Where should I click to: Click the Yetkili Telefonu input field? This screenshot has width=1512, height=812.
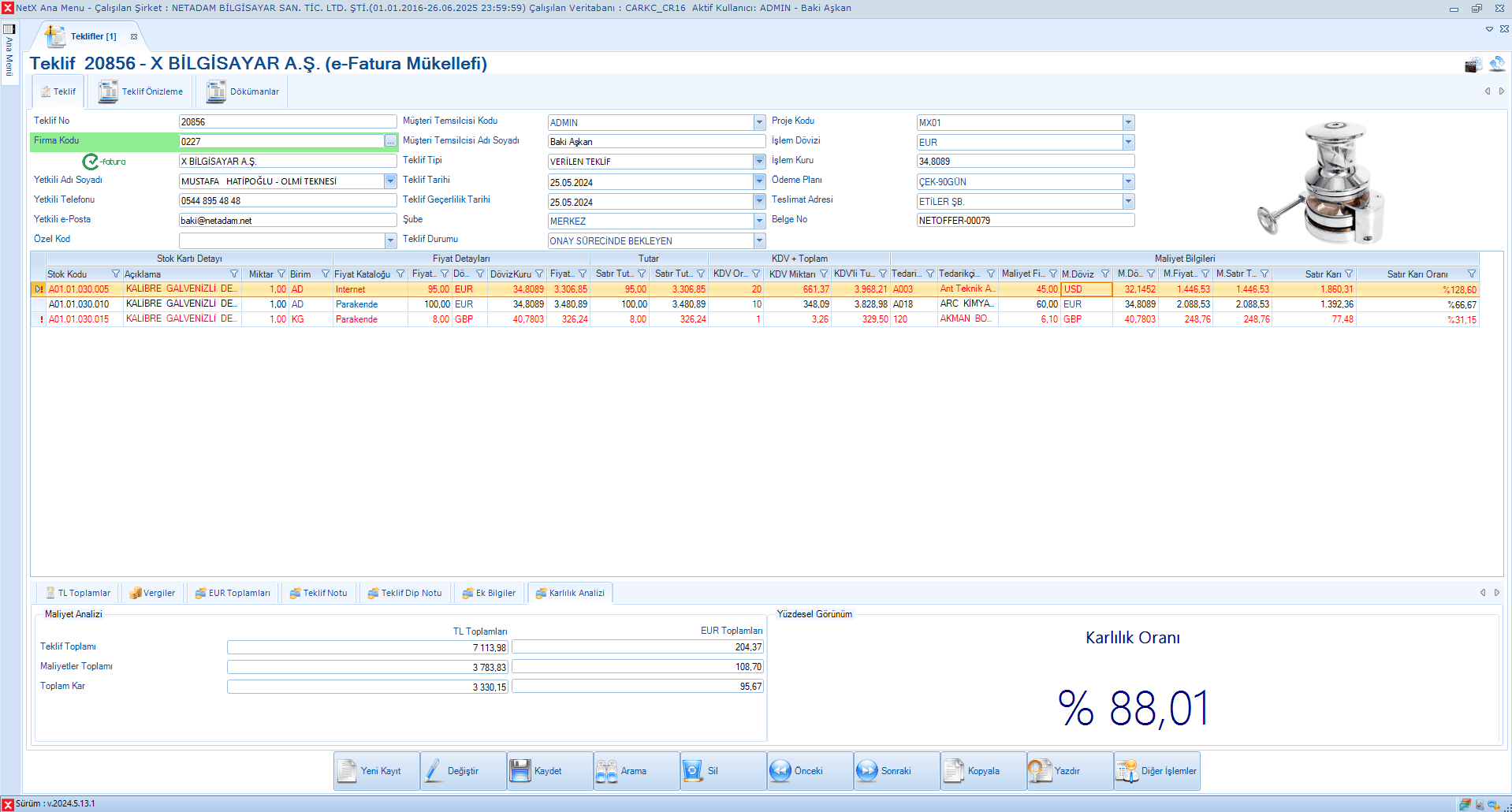287,201
